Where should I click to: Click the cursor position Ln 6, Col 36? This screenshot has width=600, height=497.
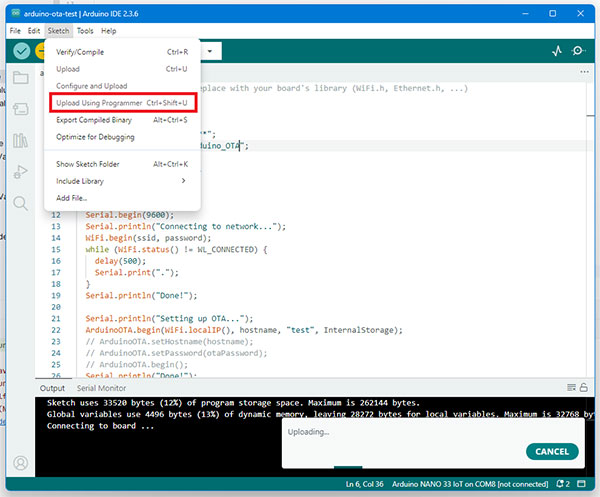click(x=364, y=484)
